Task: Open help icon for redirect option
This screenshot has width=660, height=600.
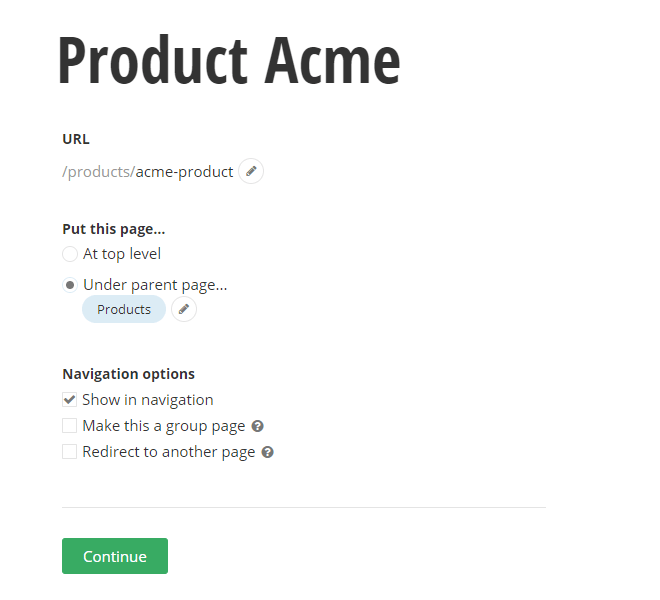Action: pos(268,452)
